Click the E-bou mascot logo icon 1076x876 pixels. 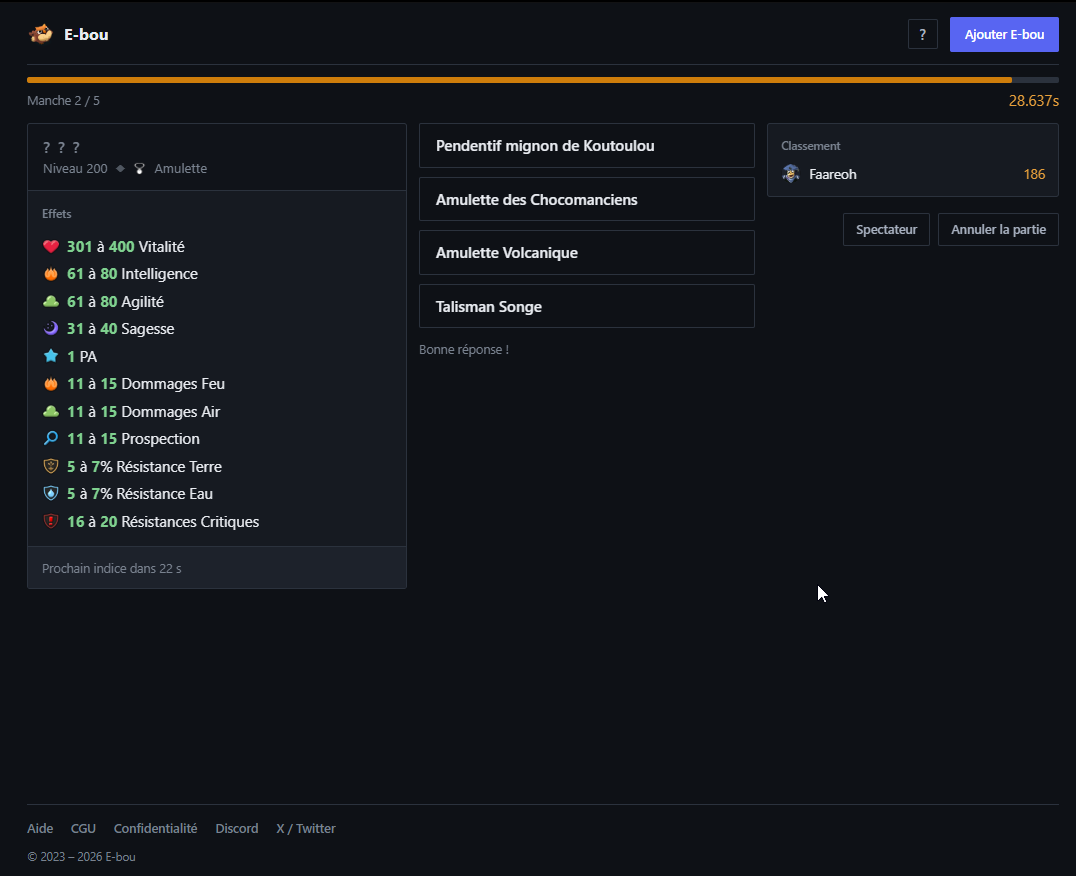tap(40, 34)
